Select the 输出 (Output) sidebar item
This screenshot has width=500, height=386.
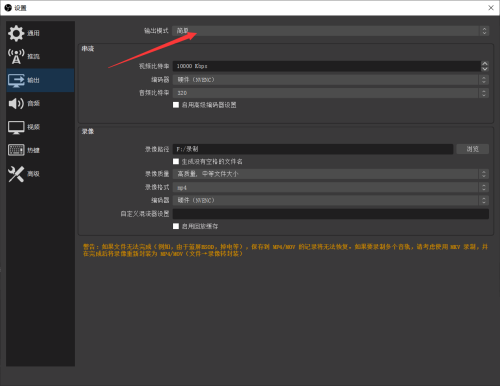[x=40, y=80]
